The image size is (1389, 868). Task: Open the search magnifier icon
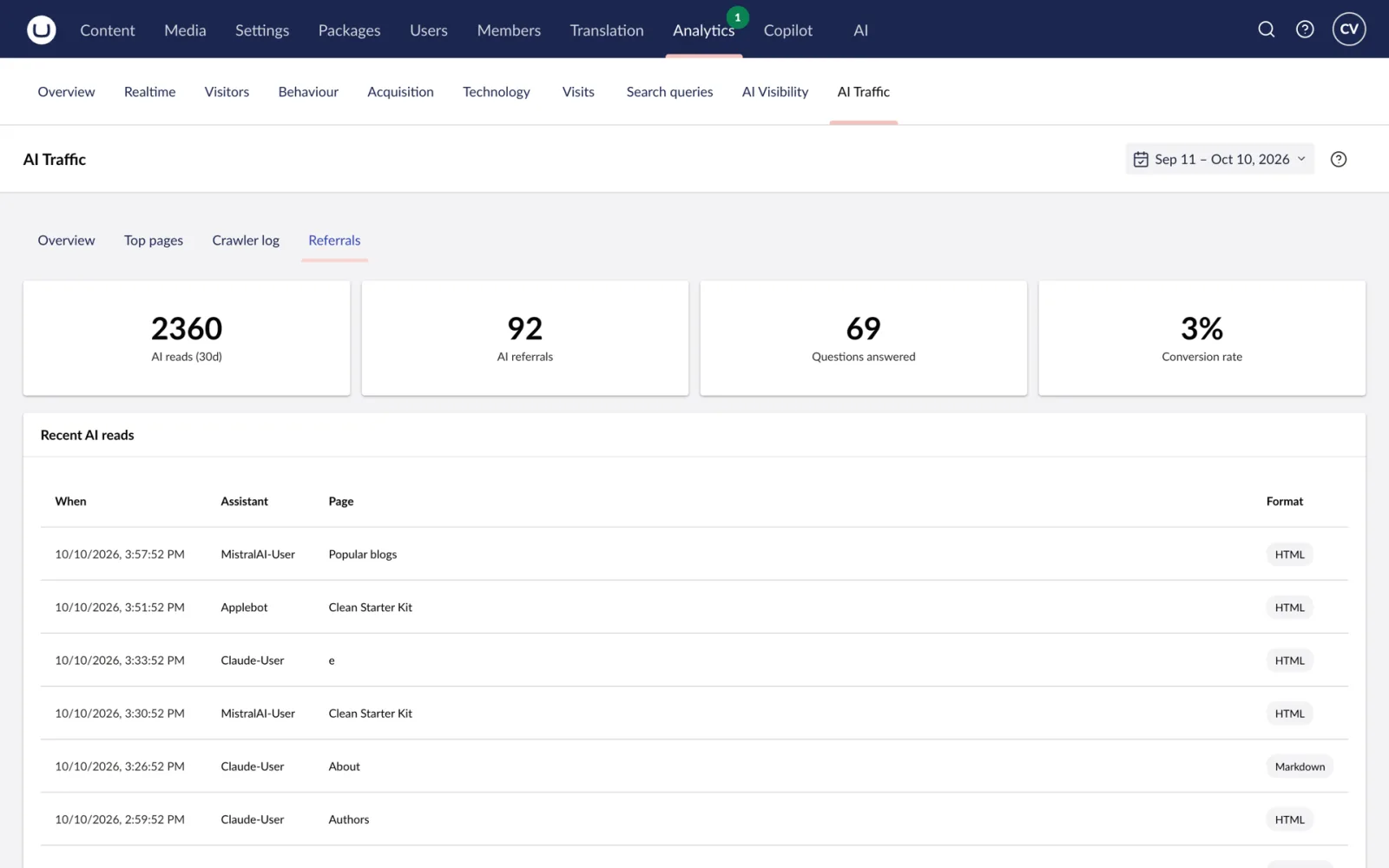point(1267,30)
